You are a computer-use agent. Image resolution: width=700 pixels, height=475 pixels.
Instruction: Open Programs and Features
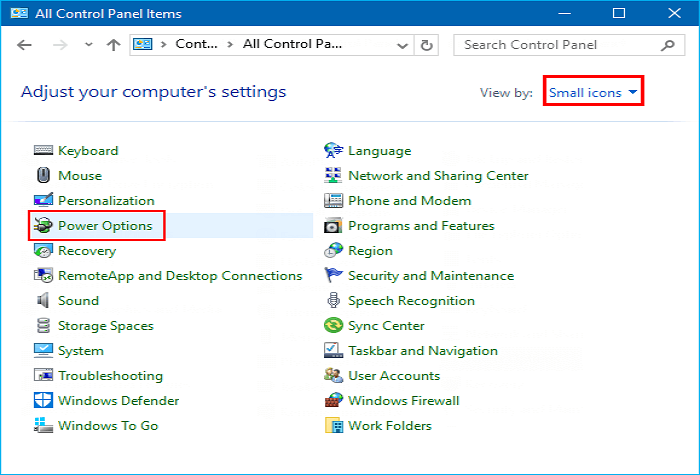coord(421,226)
